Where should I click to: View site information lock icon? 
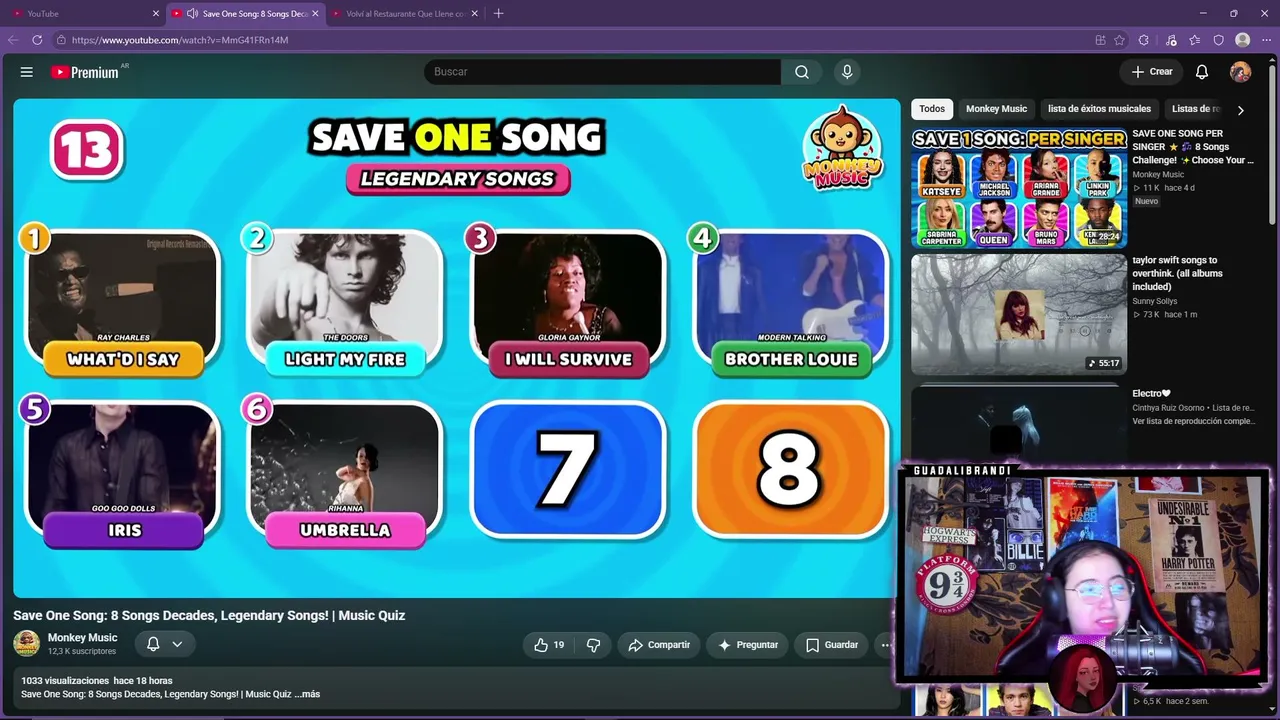click(x=61, y=40)
